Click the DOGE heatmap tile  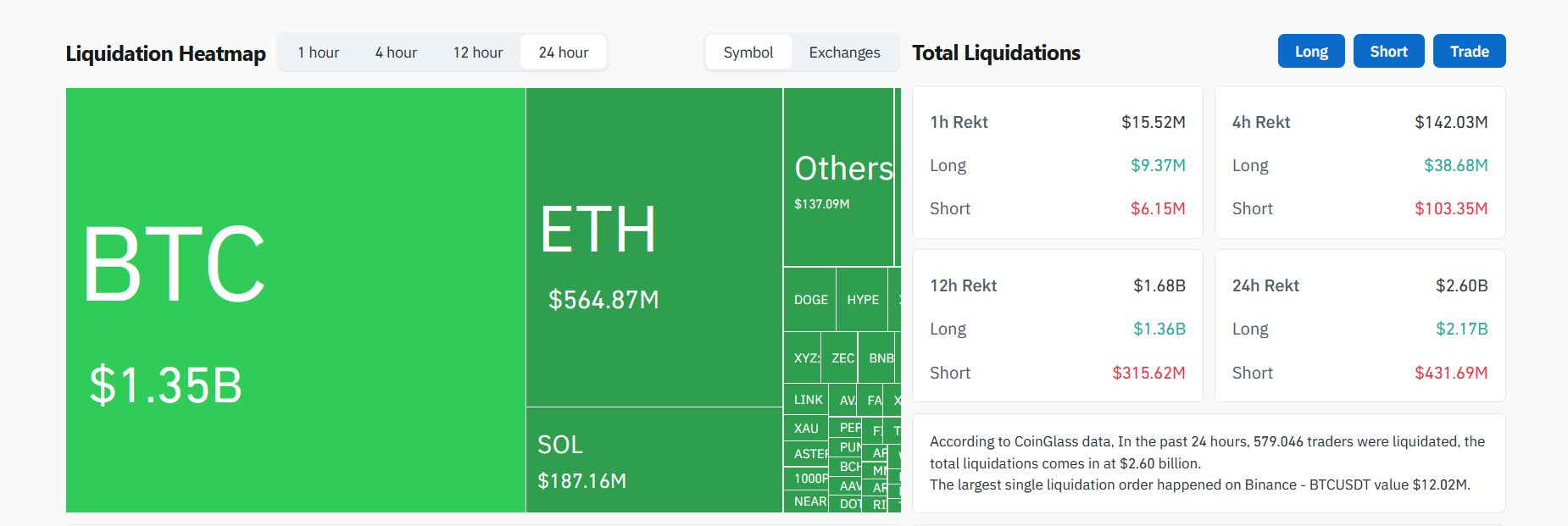[810, 300]
